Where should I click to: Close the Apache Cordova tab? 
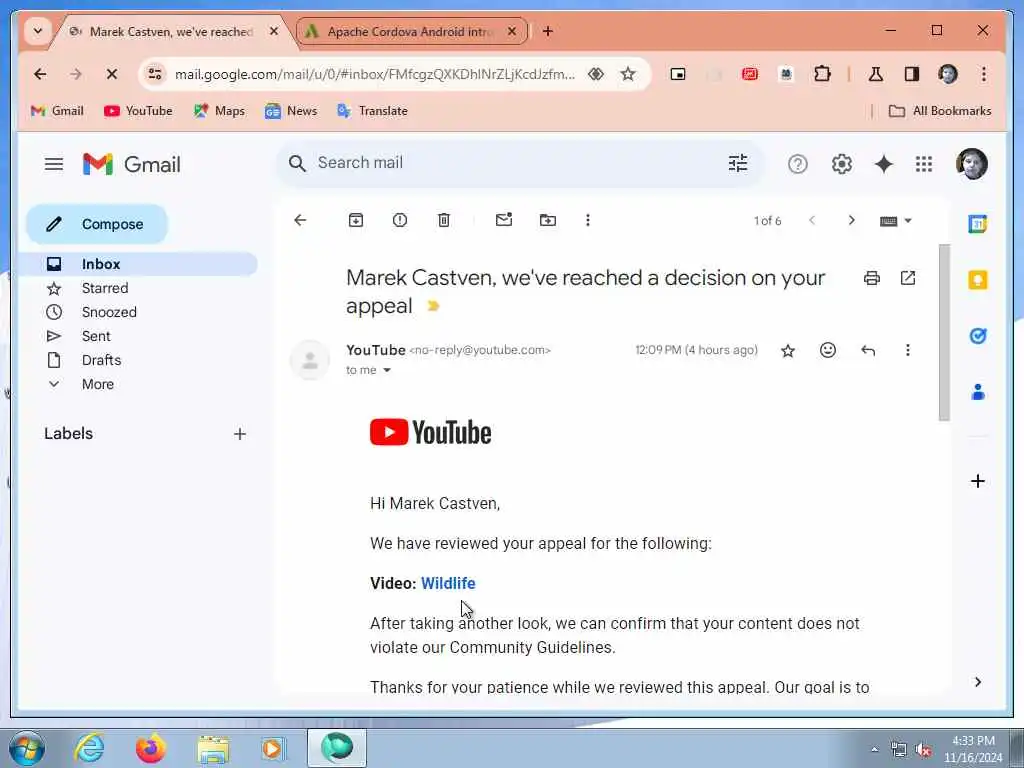512,31
